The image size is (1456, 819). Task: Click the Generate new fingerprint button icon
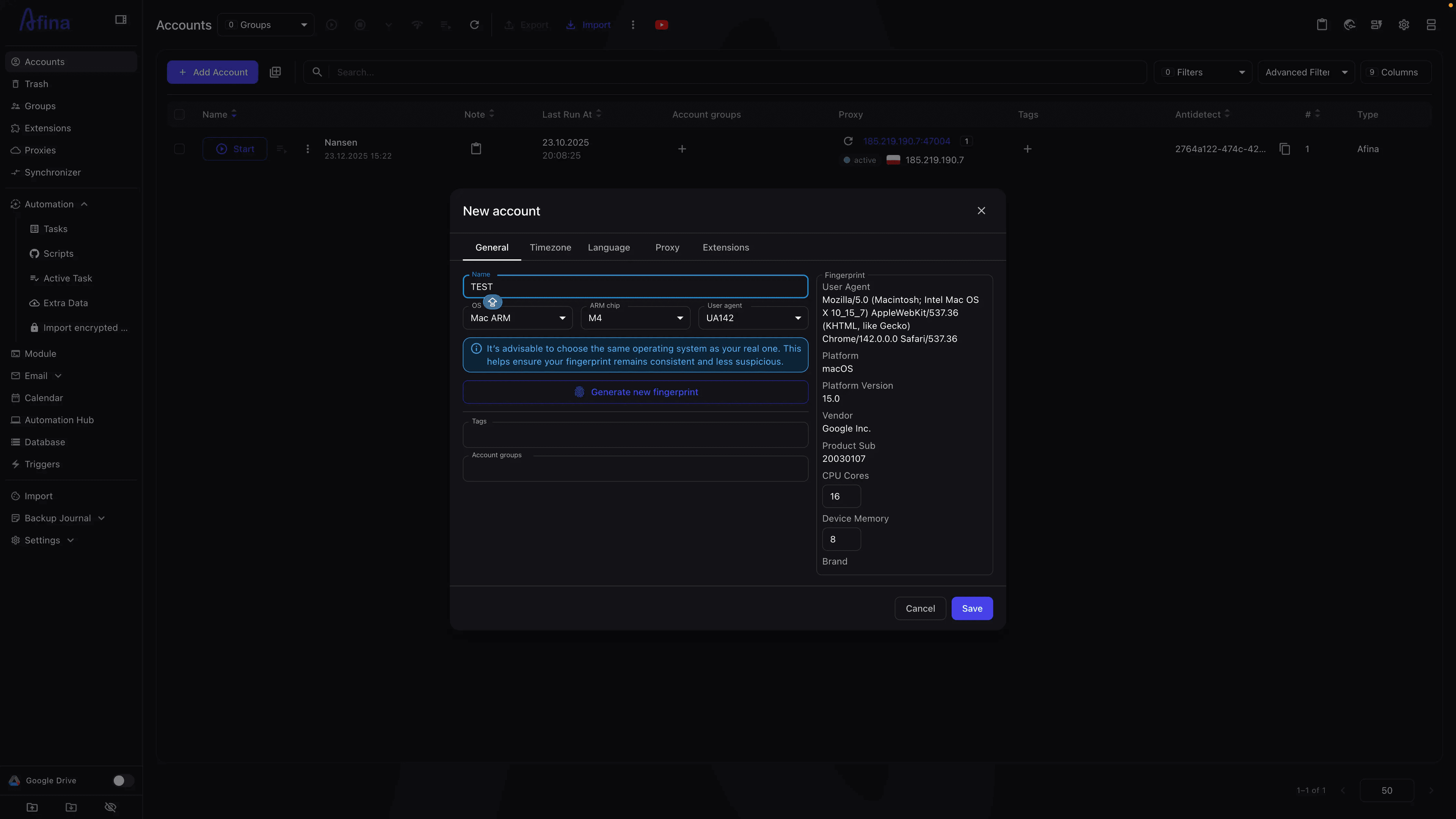pyautogui.click(x=579, y=392)
